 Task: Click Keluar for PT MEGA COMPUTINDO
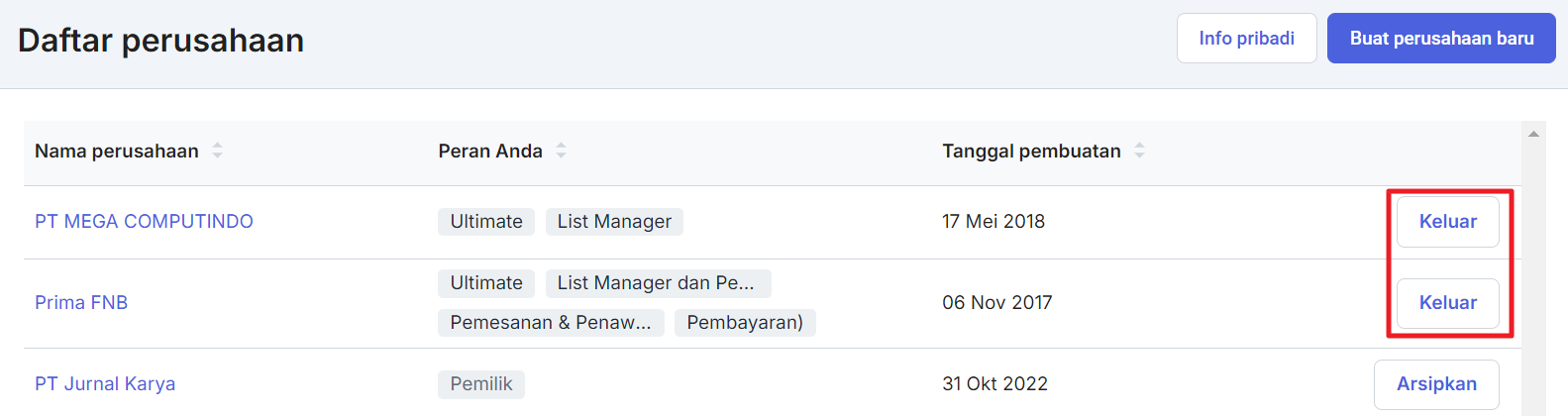click(1447, 222)
